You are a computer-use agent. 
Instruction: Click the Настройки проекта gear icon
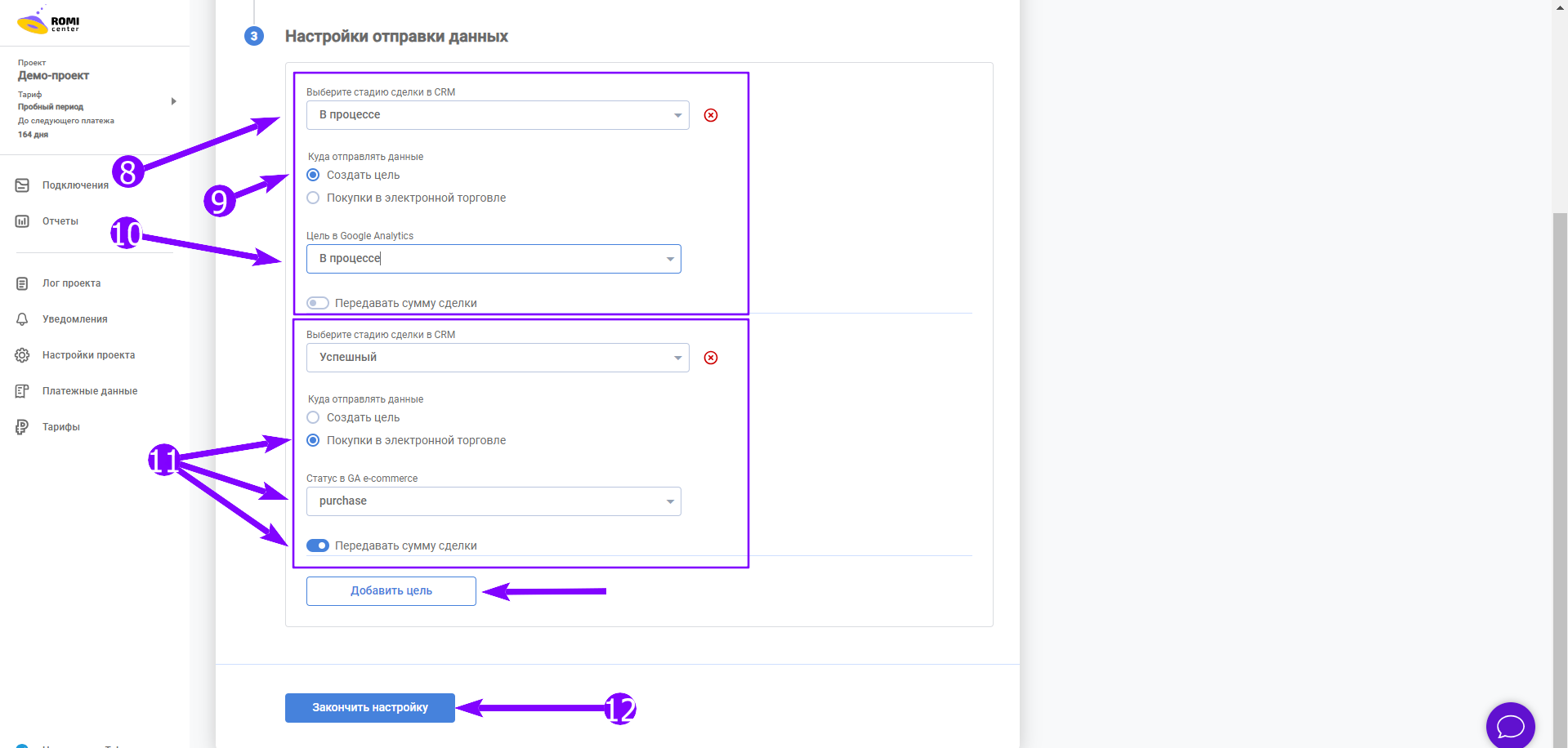tap(22, 355)
